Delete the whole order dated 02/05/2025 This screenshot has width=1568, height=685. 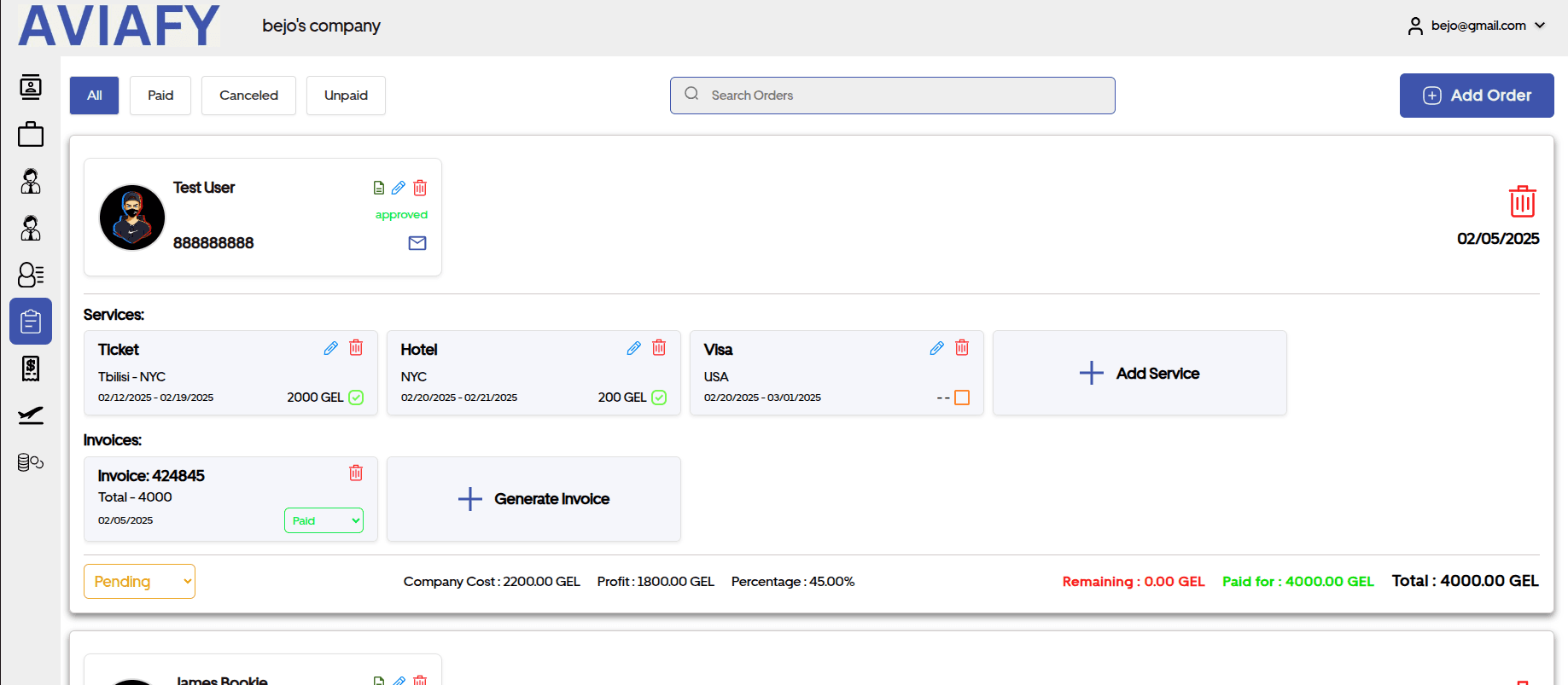[x=1522, y=201]
